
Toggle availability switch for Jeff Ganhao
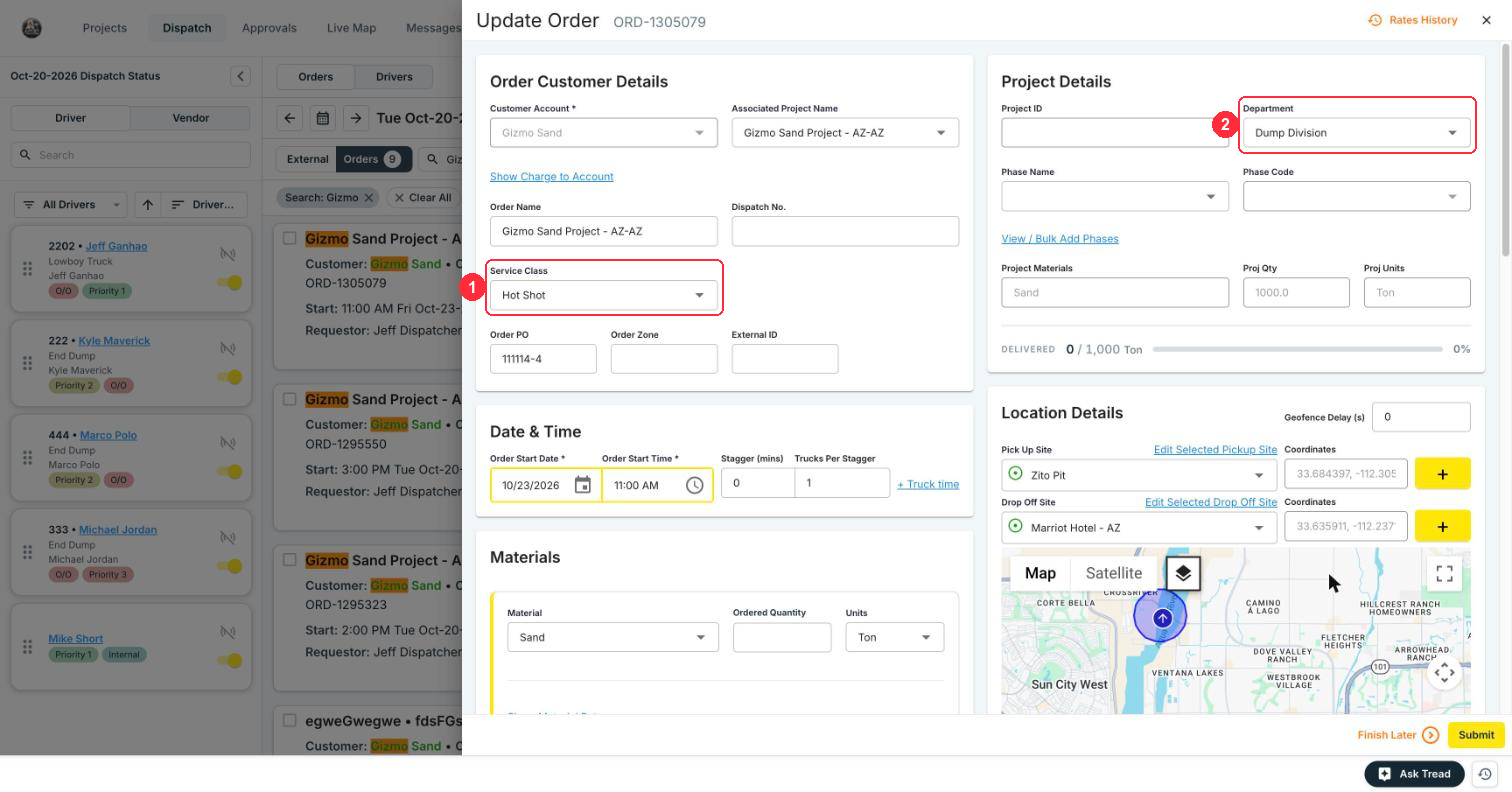coord(231,283)
